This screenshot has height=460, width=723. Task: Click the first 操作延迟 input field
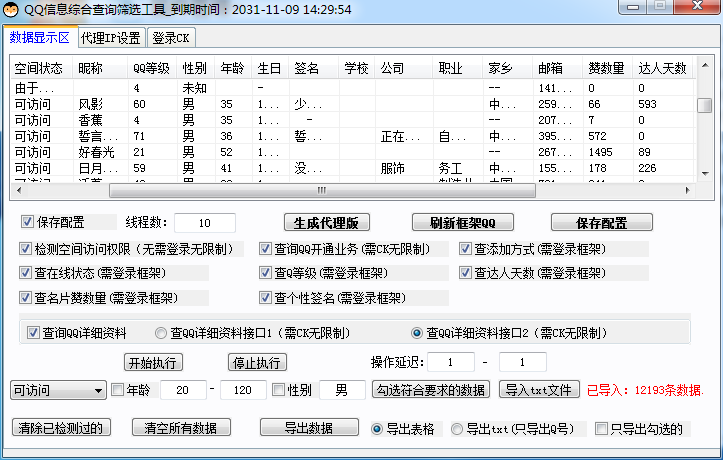(x=451, y=362)
